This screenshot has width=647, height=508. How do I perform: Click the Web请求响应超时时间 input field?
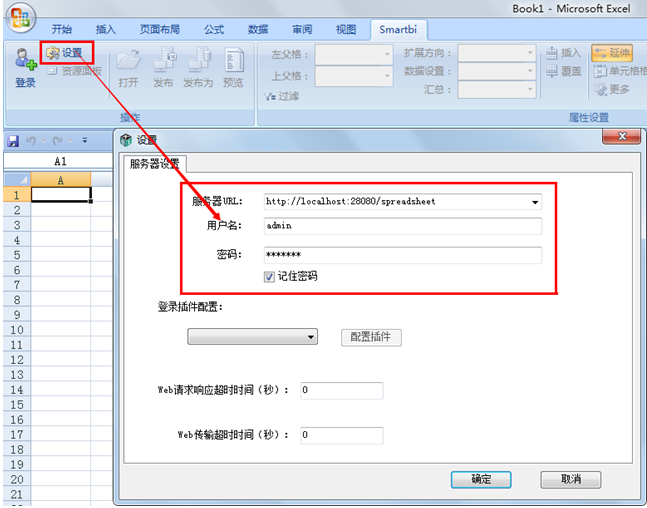point(341,390)
